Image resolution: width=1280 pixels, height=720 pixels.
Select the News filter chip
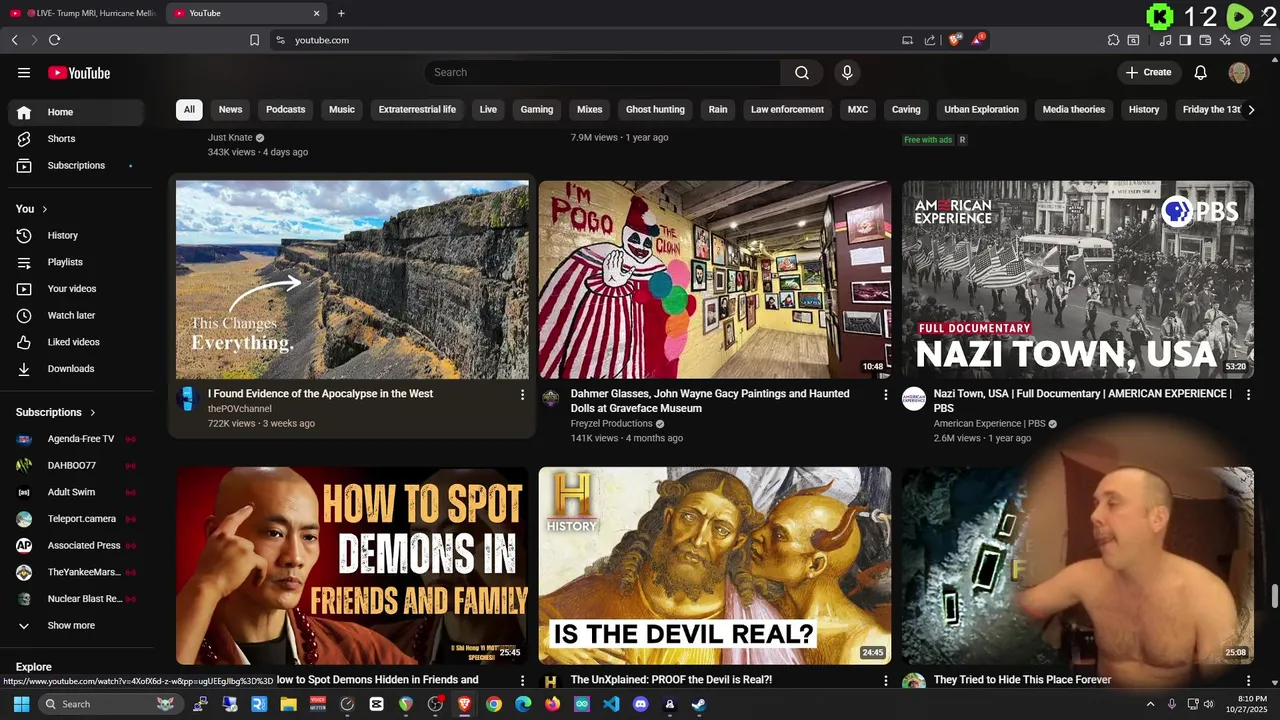[230, 109]
